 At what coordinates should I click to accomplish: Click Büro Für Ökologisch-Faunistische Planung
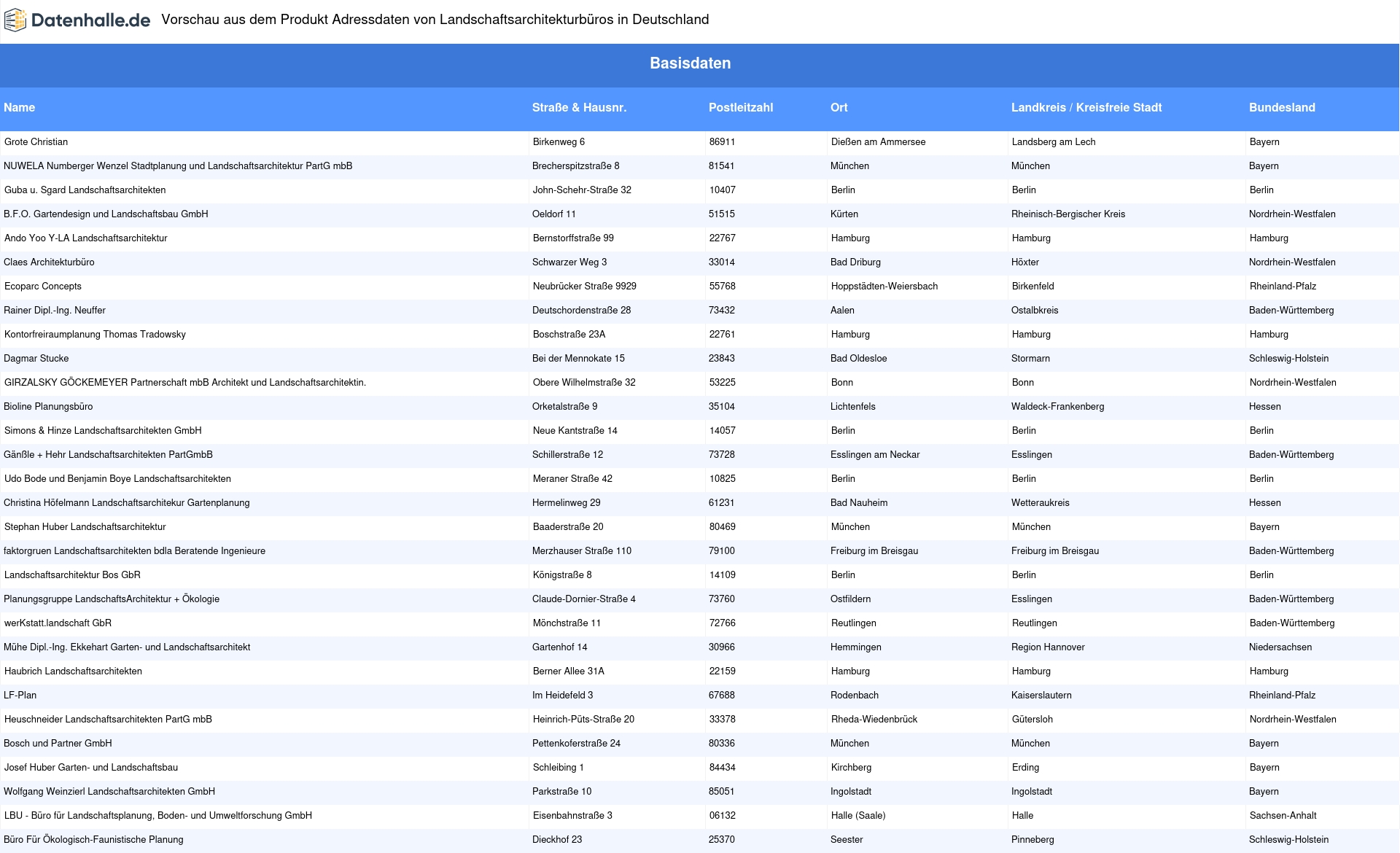pyautogui.click(x=93, y=840)
